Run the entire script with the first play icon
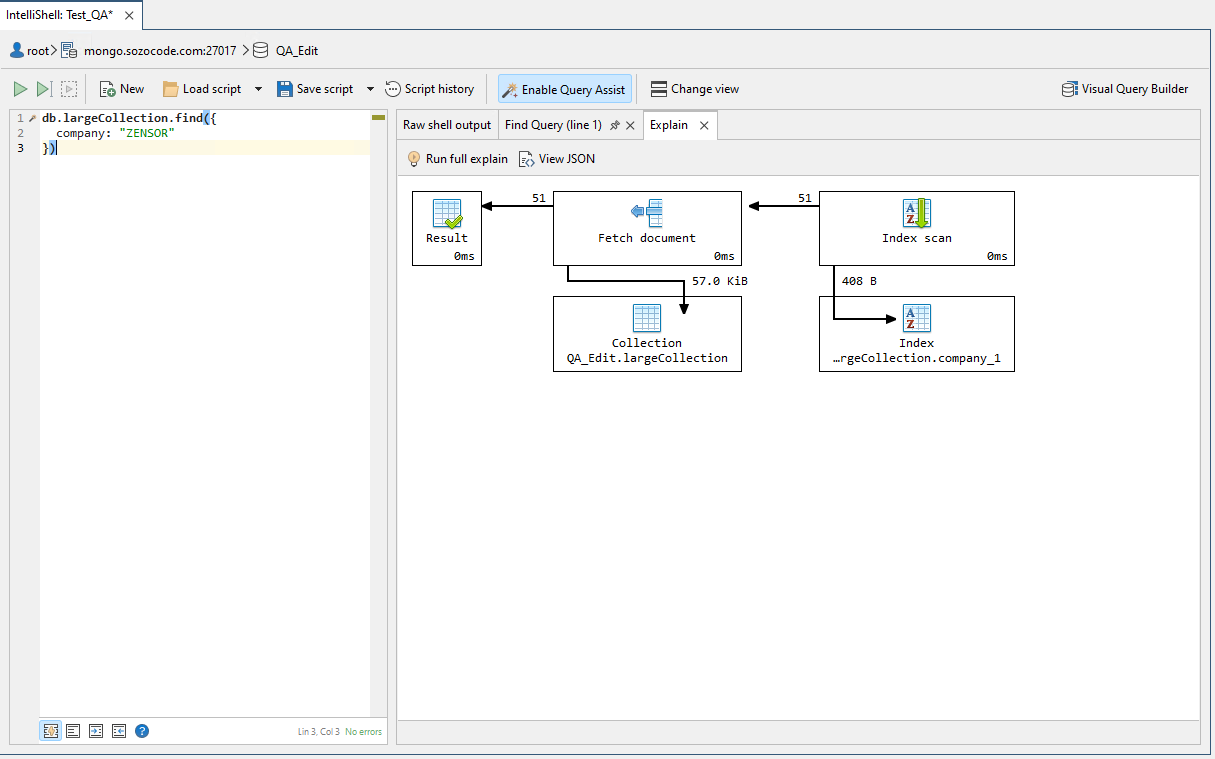 [x=20, y=89]
